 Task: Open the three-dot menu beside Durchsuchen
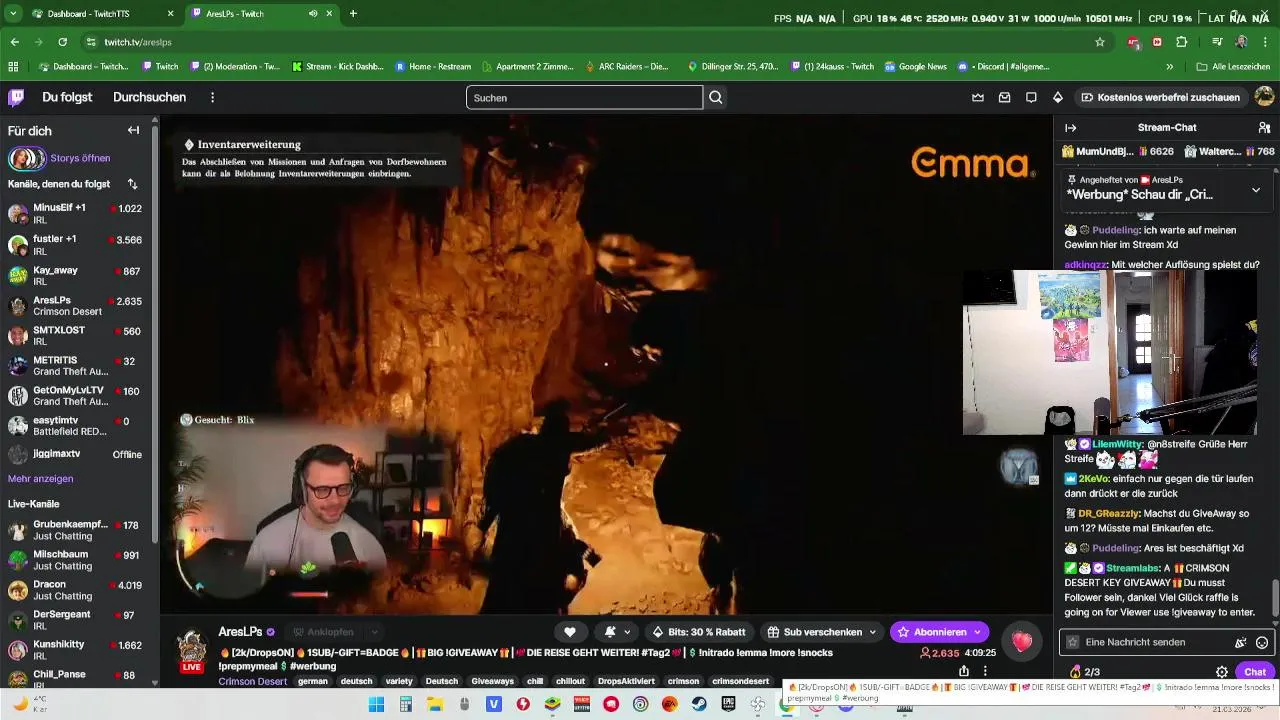[x=212, y=97]
